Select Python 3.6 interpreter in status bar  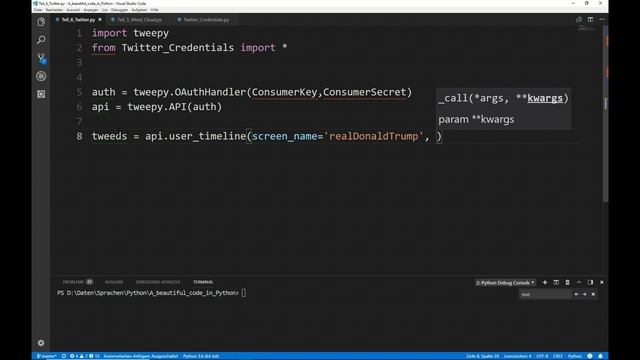click(201, 356)
